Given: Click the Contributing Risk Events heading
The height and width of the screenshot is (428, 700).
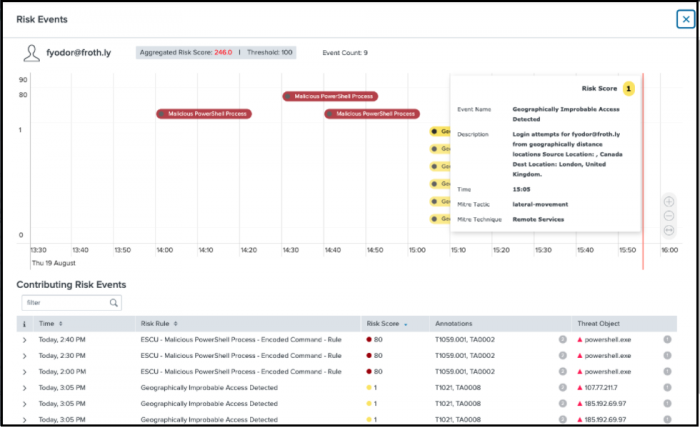Looking at the screenshot, I should [x=71, y=285].
